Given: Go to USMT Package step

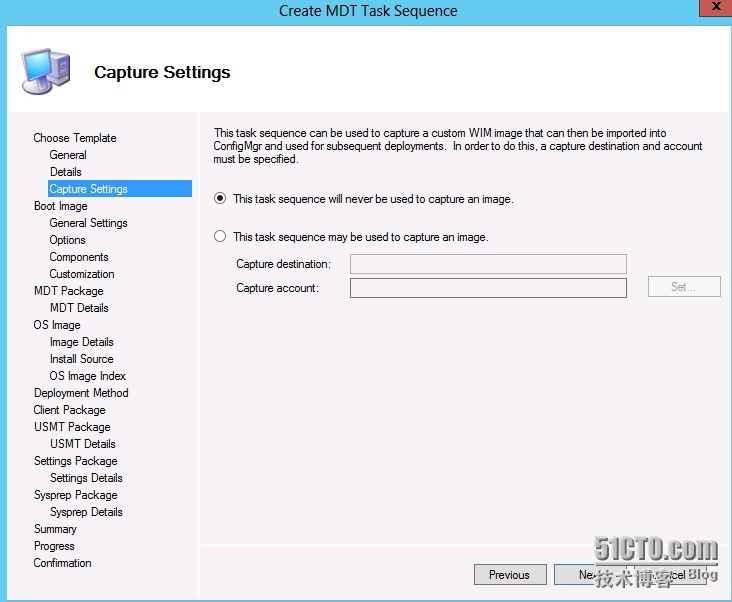Looking at the screenshot, I should (x=72, y=427).
